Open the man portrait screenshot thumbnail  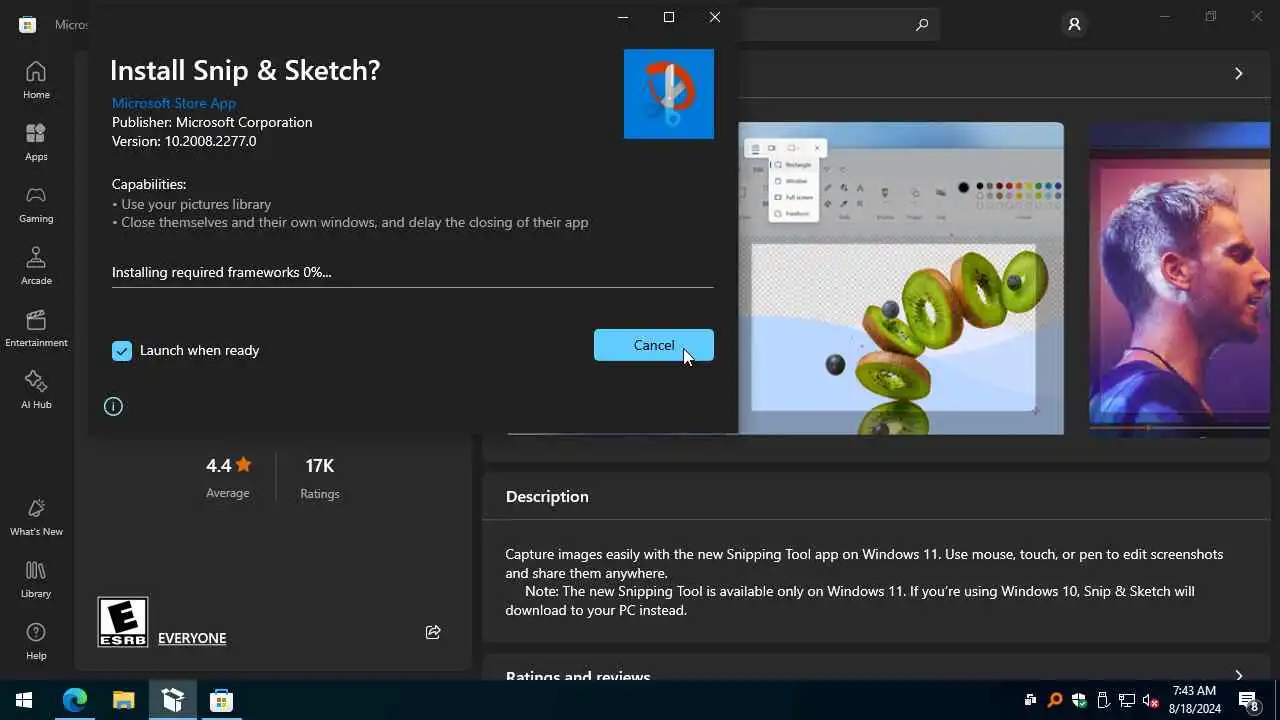coord(1180,278)
